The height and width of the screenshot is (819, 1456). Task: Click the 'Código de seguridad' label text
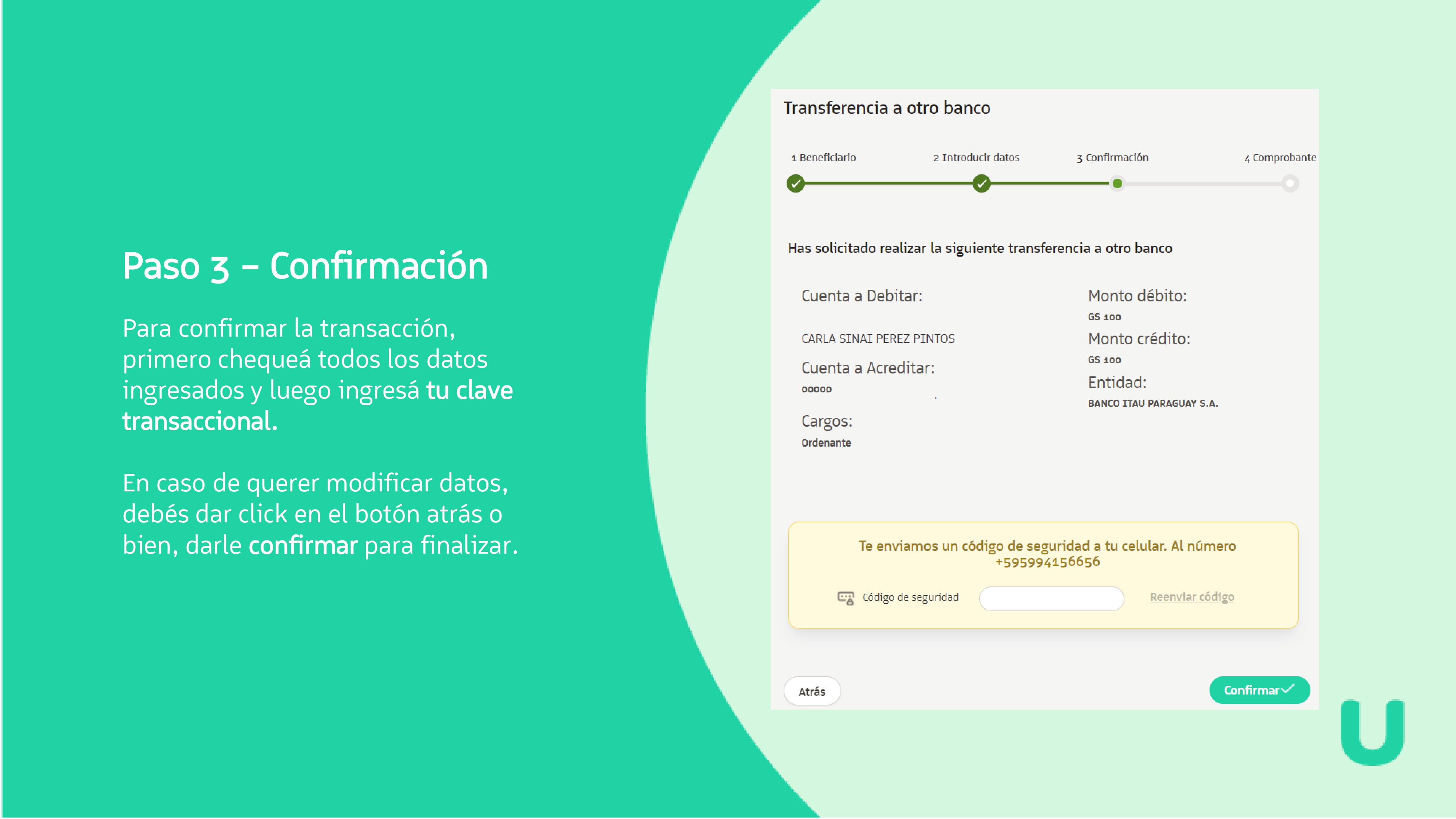(910, 597)
